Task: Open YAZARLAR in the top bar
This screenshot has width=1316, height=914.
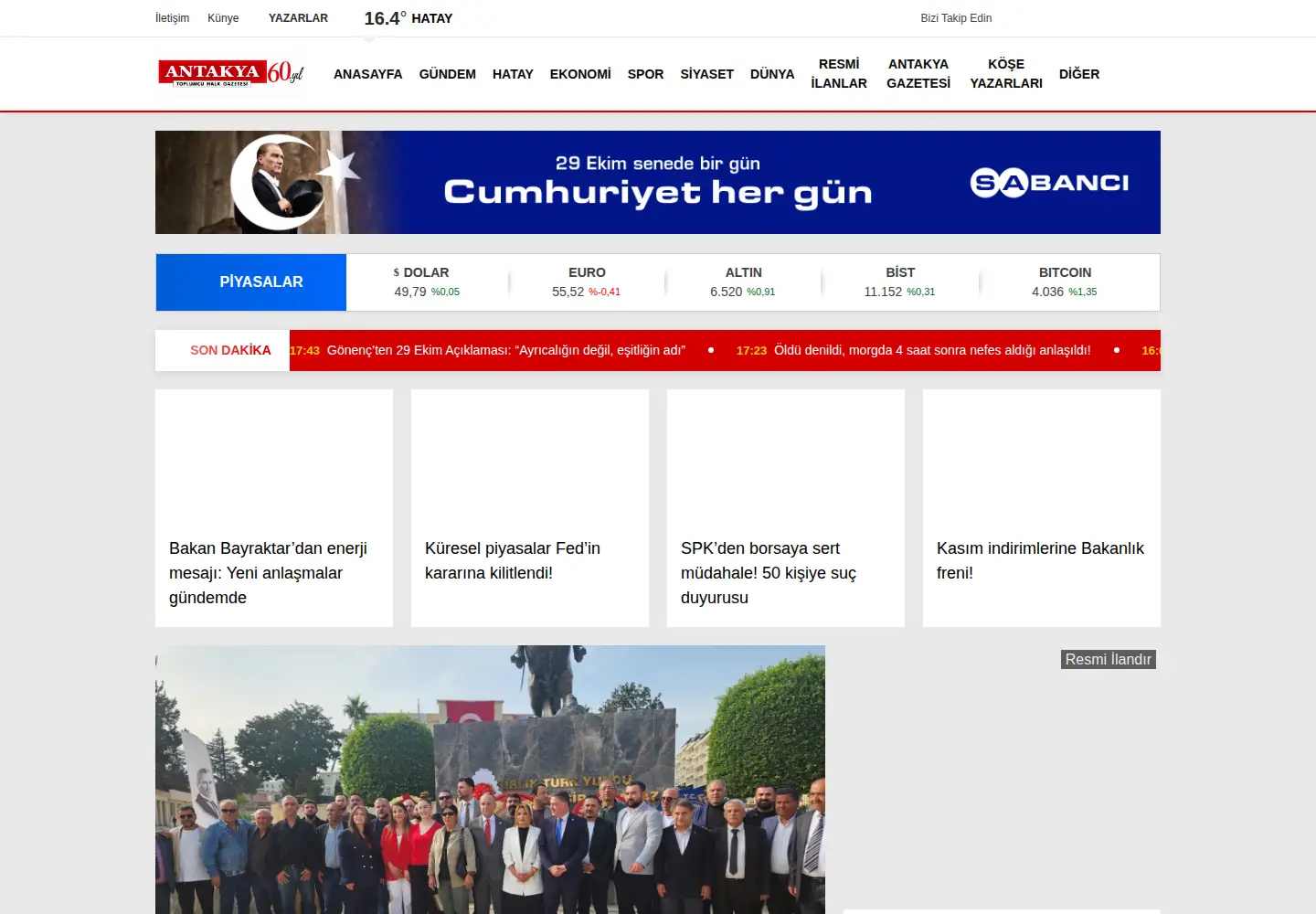Action: coord(298,18)
